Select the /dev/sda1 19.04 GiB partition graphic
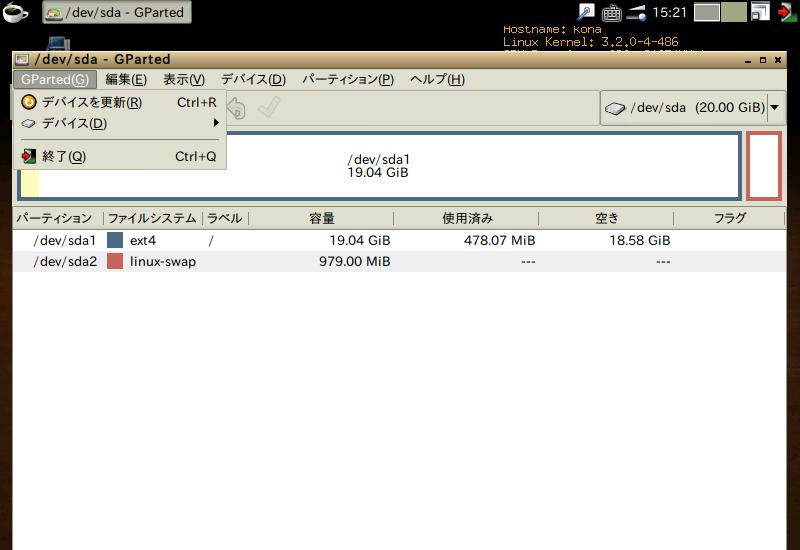Screen dimensions: 800x550 [x=379, y=166]
